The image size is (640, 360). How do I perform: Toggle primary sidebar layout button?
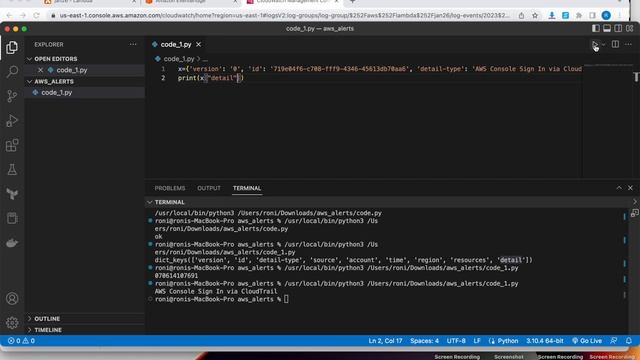(596, 29)
